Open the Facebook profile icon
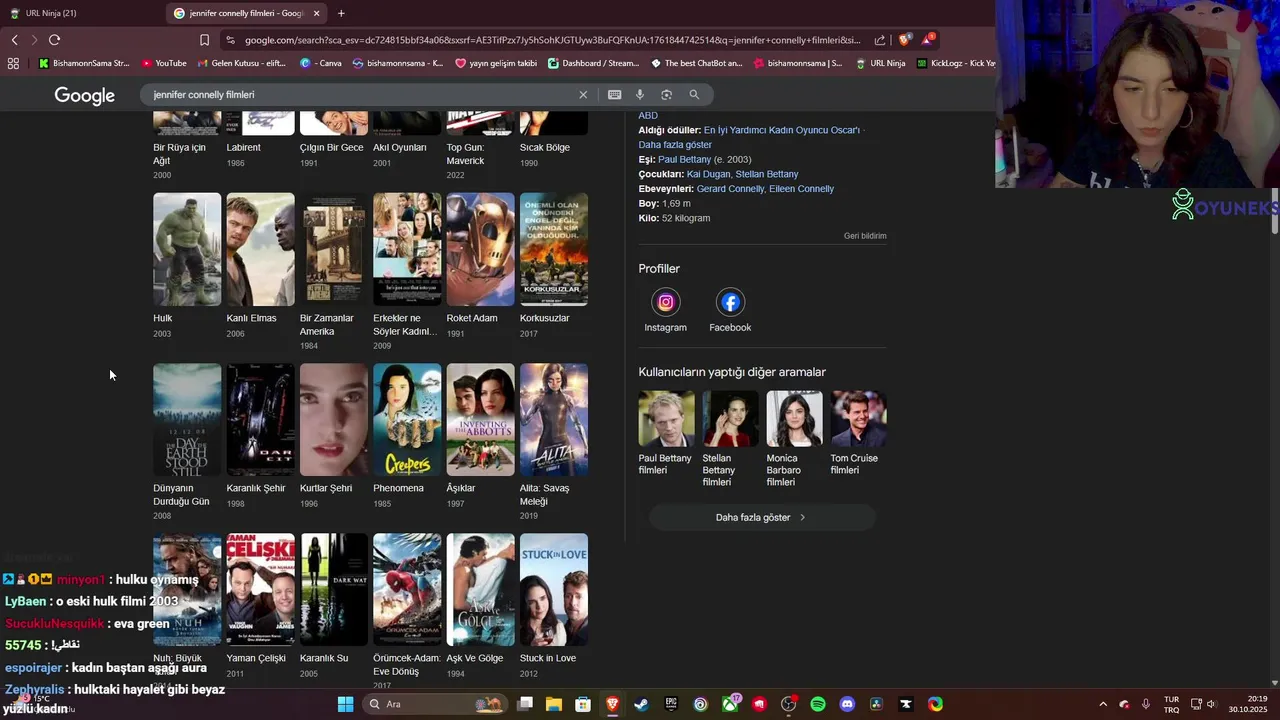1280x720 pixels. [730, 302]
